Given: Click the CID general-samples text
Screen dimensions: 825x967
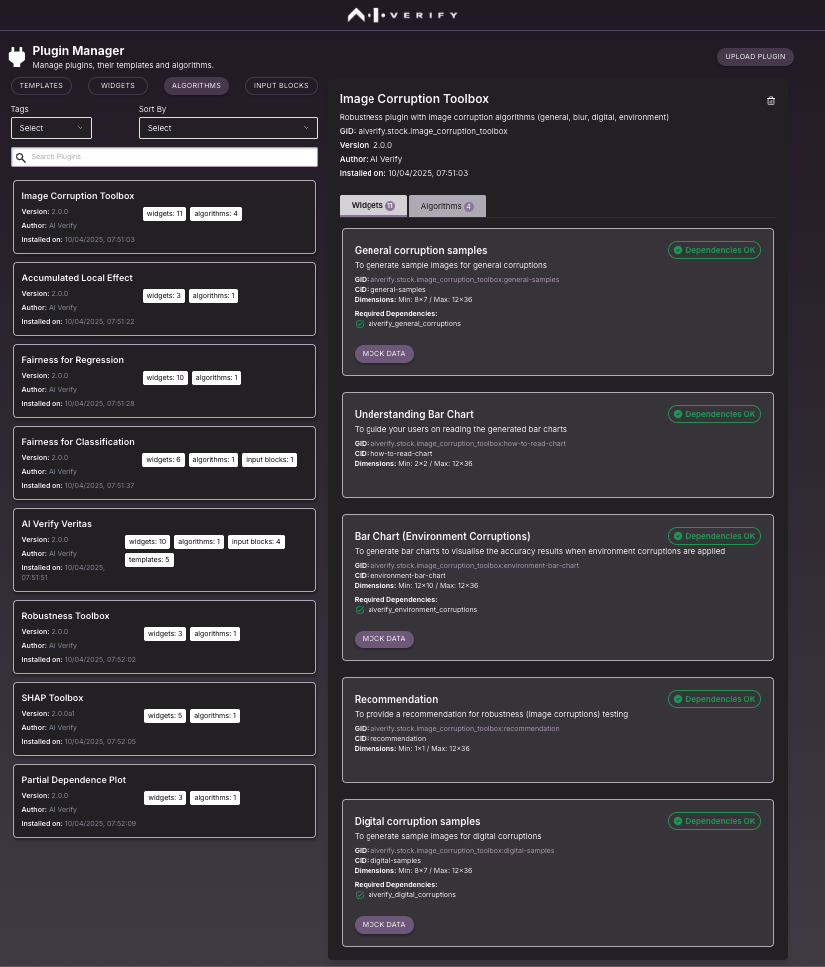Looking at the screenshot, I should 398,290.
